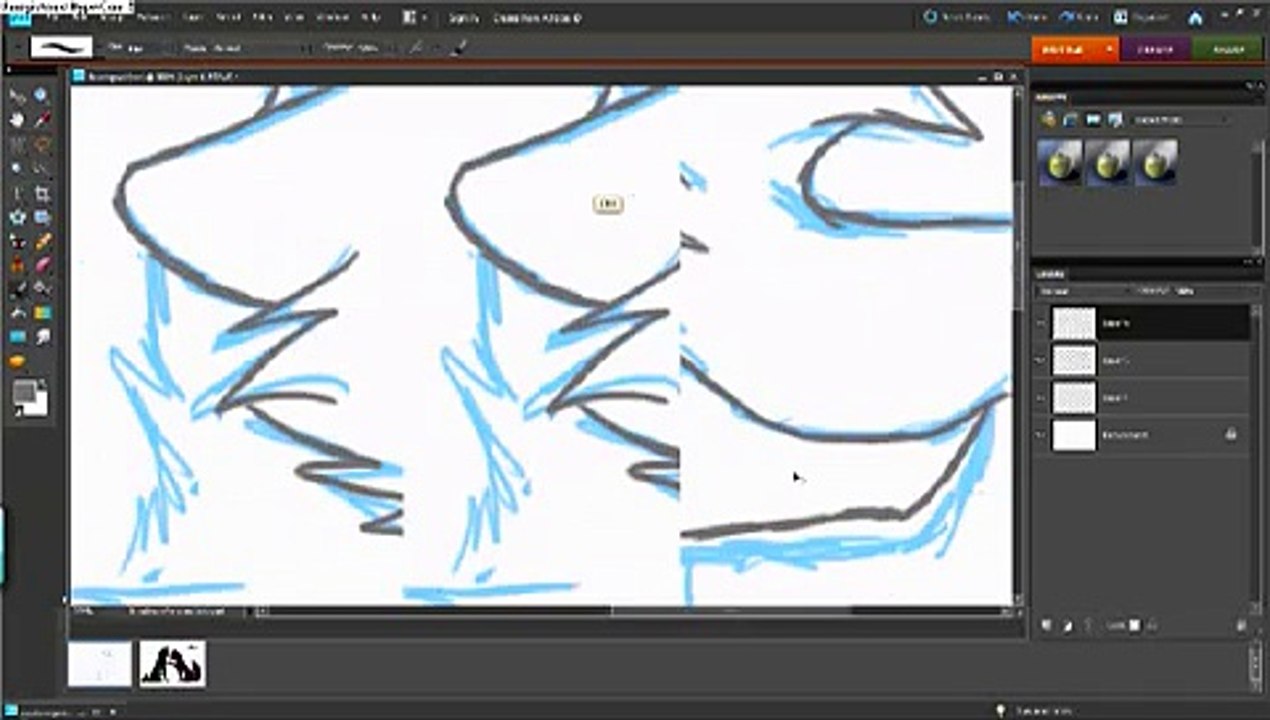The image size is (1270, 720).
Task: Click the airbrush icon in options bar
Action: click(415, 47)
